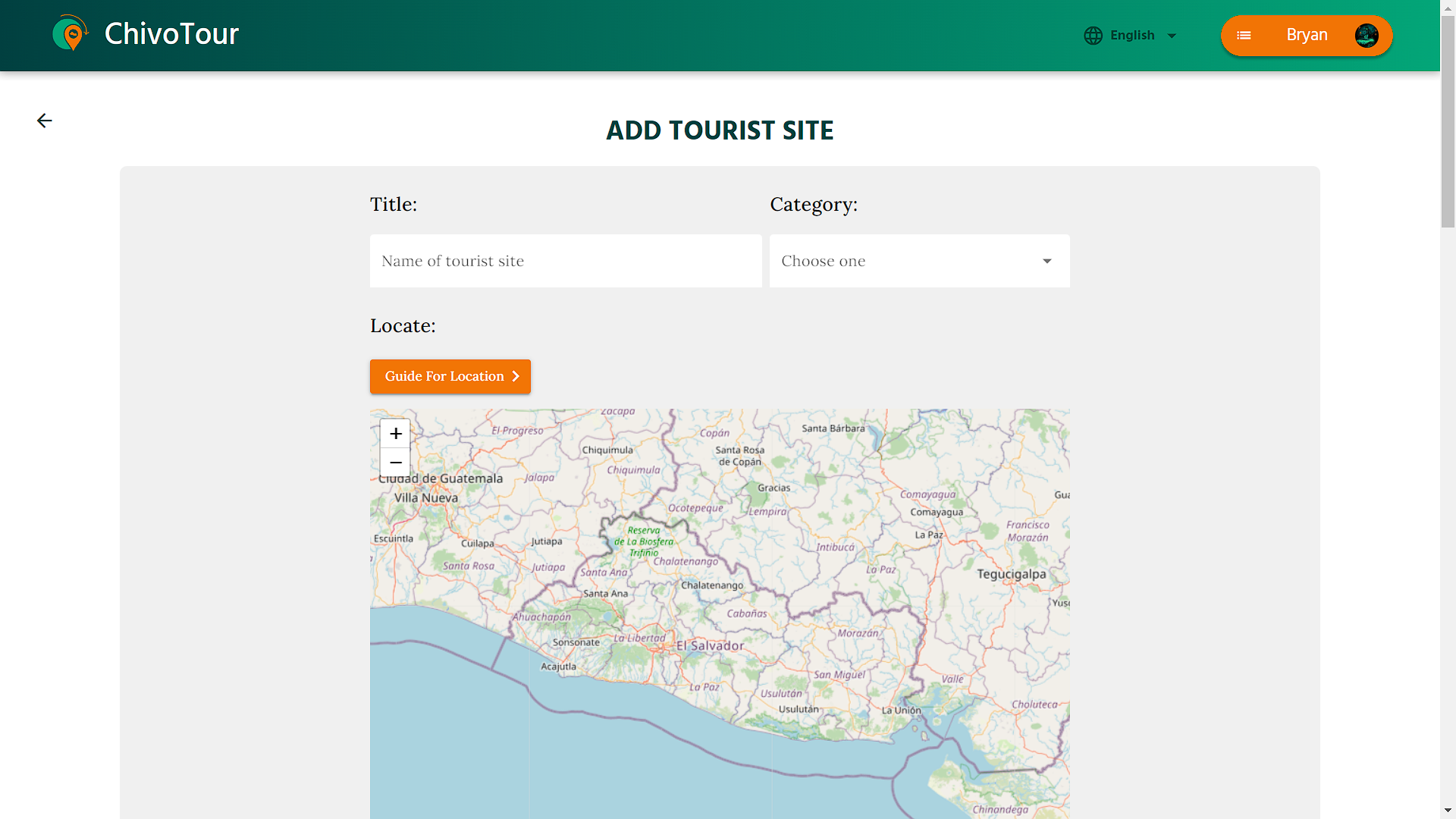Image resolution: width=1456 pixels, height=819 pixels.
Task: Click Chinandega label on the map
Action: click(x=1000, y=810)
